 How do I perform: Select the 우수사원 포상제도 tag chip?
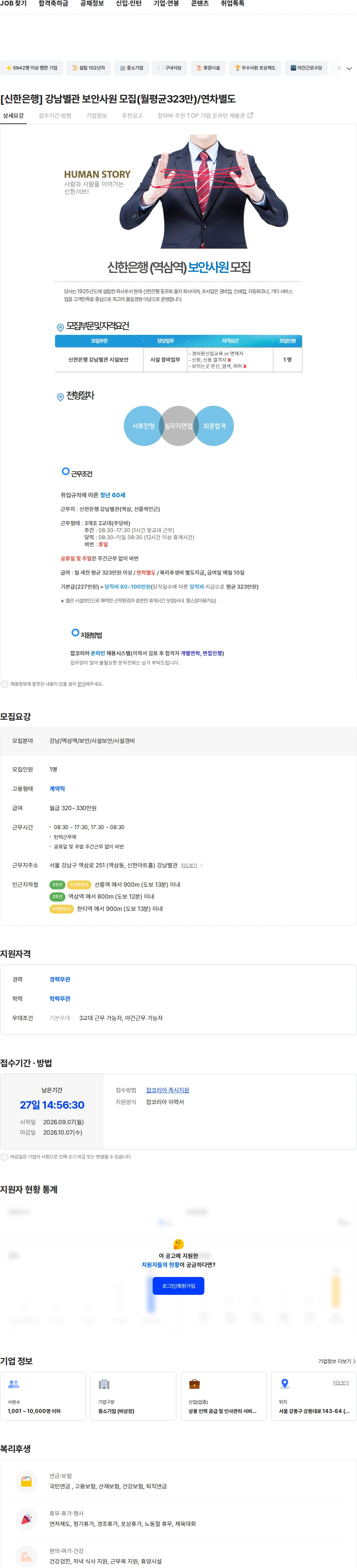255,68
